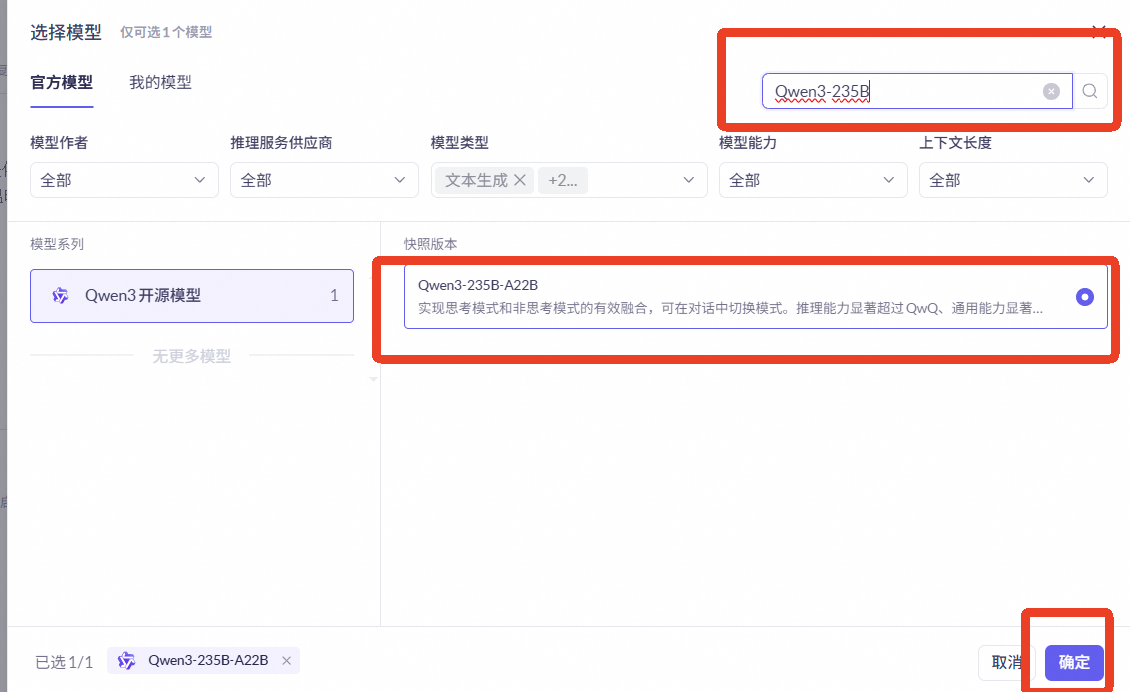
Task: Open the 上下文长度 dropdown
Action: pyautogui.click(x=1013, y=180)
